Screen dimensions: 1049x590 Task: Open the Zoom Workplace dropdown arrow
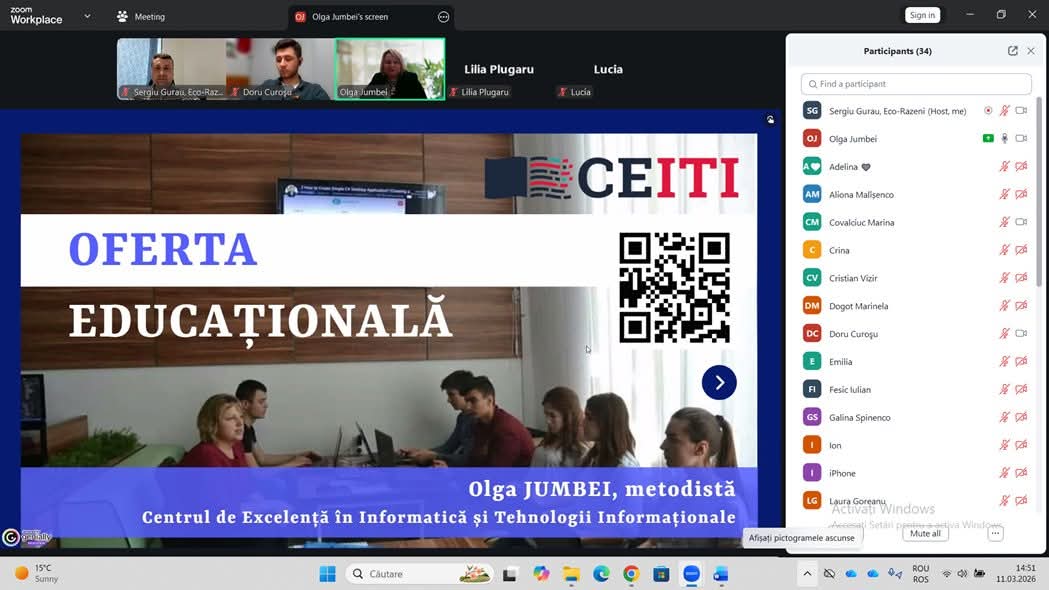(x=87, y=16)
